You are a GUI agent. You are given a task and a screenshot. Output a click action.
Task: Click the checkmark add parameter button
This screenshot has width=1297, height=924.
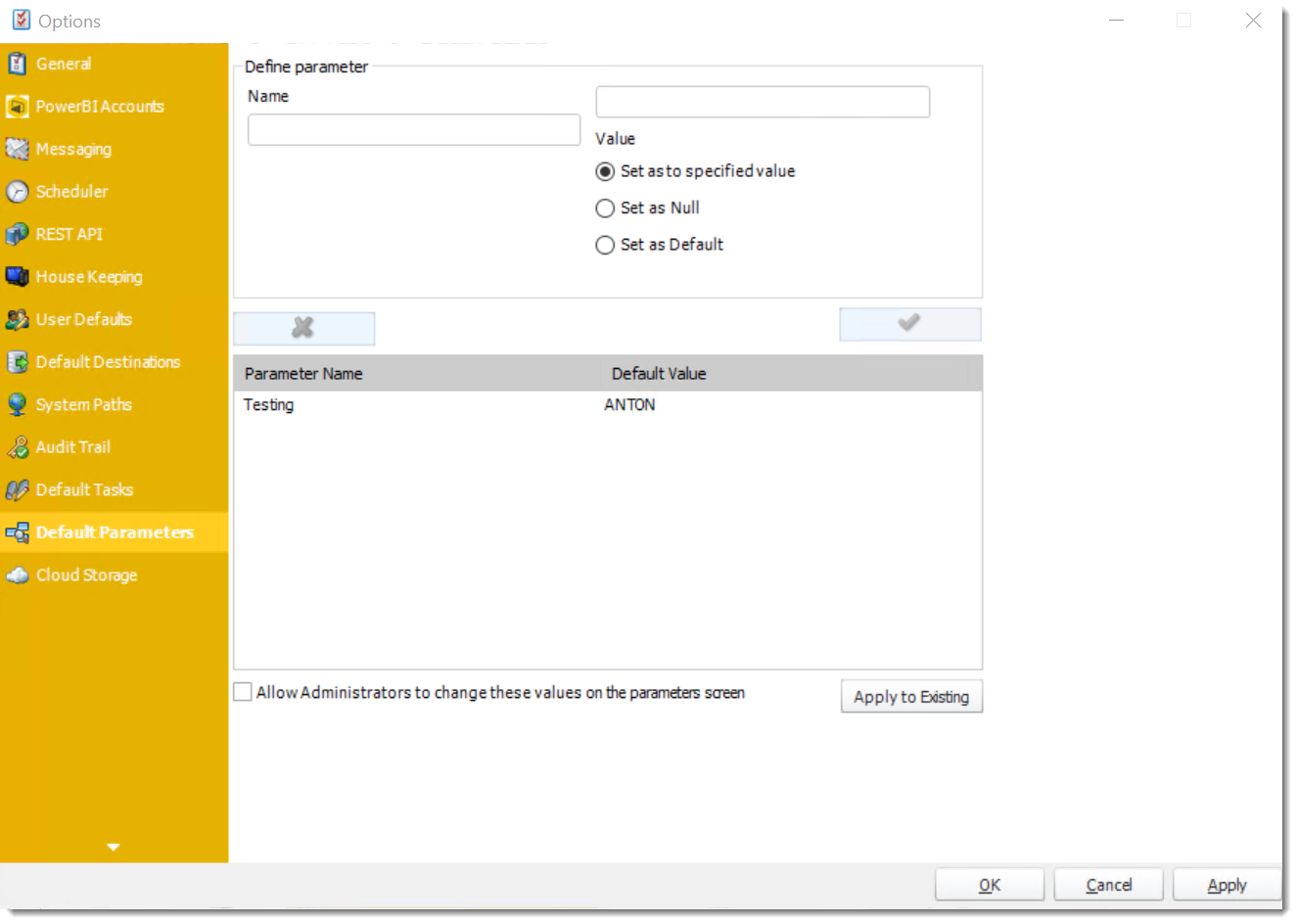click(x=909, y=324)
